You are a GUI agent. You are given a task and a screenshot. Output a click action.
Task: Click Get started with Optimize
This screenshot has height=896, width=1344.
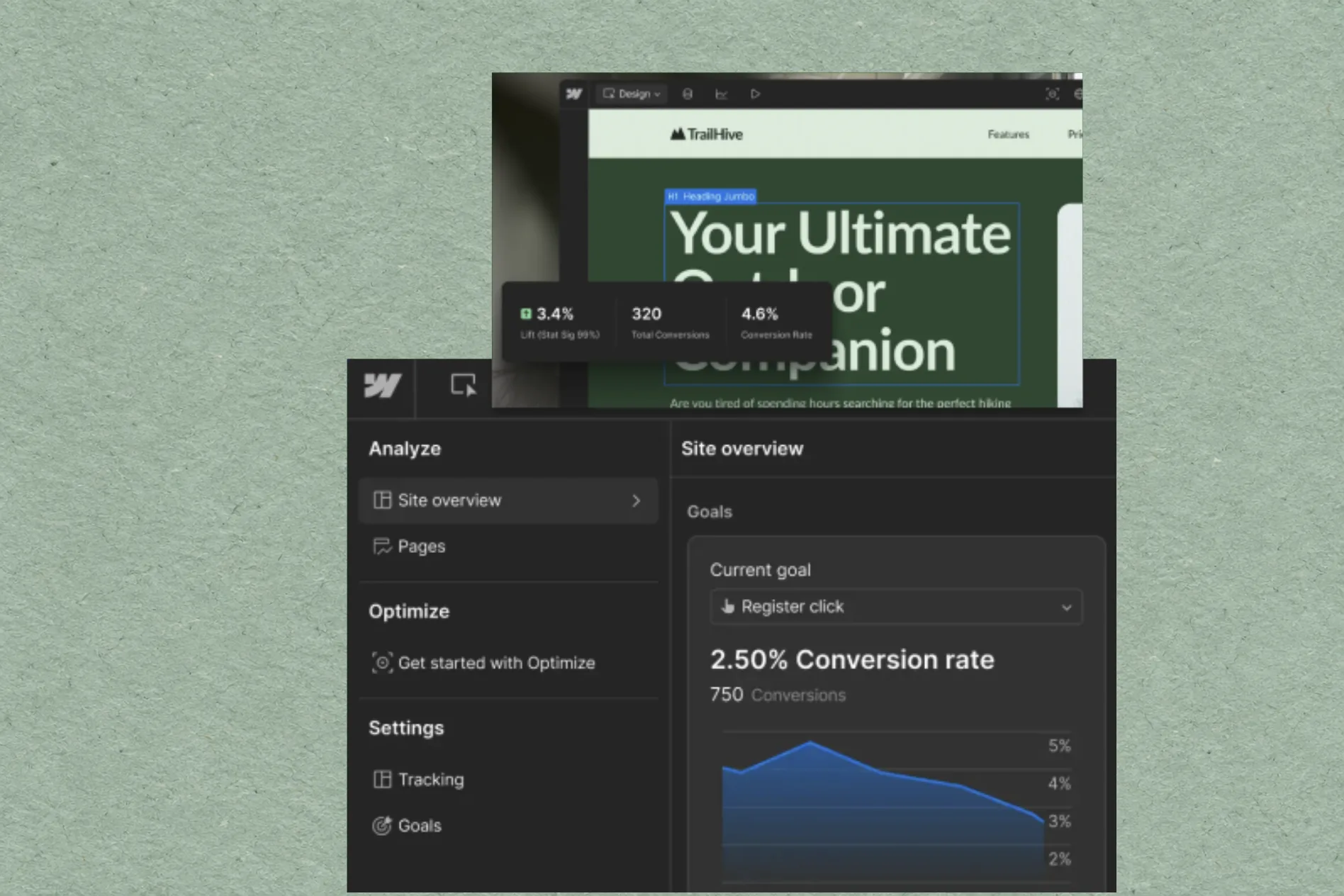(483, 663)
